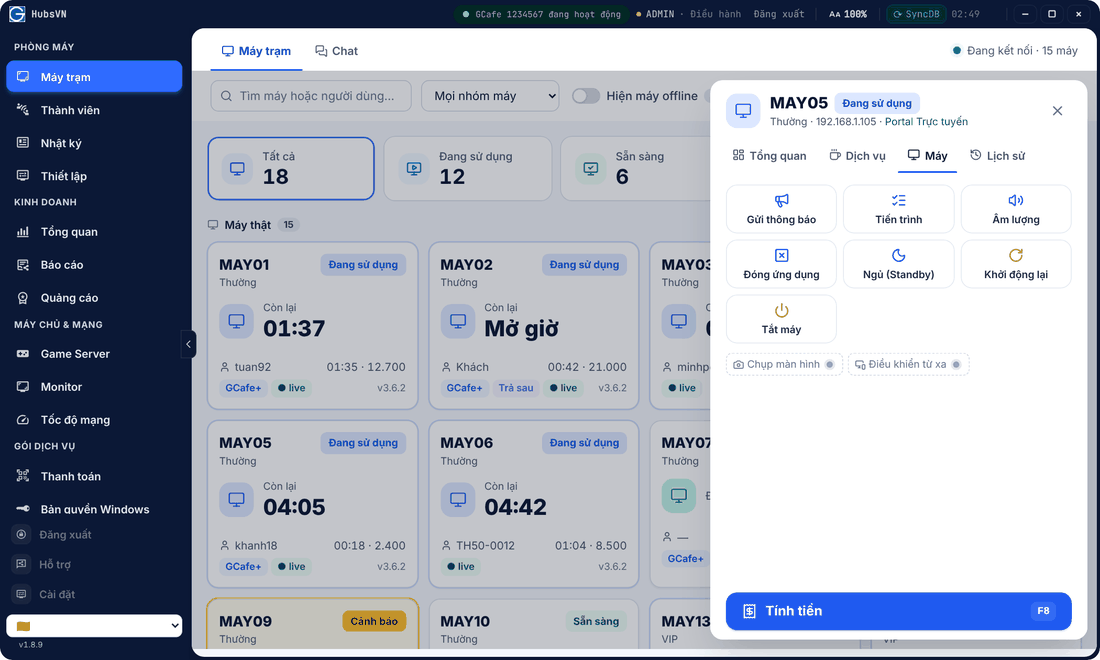Focus the Tìm máy hoặc người dùng search
This screenshot has width=1100, height=660.
click(311, 95)
